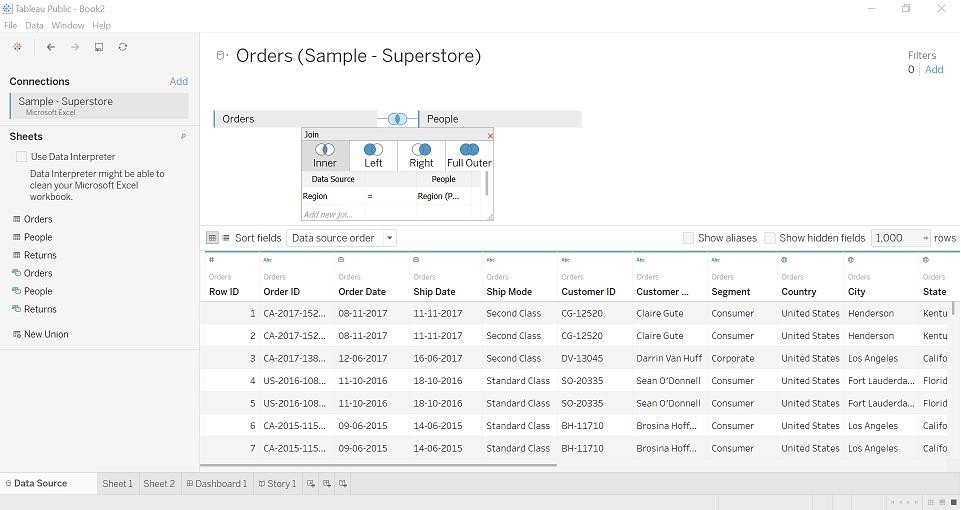Click the Add filters link
Viewport: 961px width, 510px height.
(934, 69)
